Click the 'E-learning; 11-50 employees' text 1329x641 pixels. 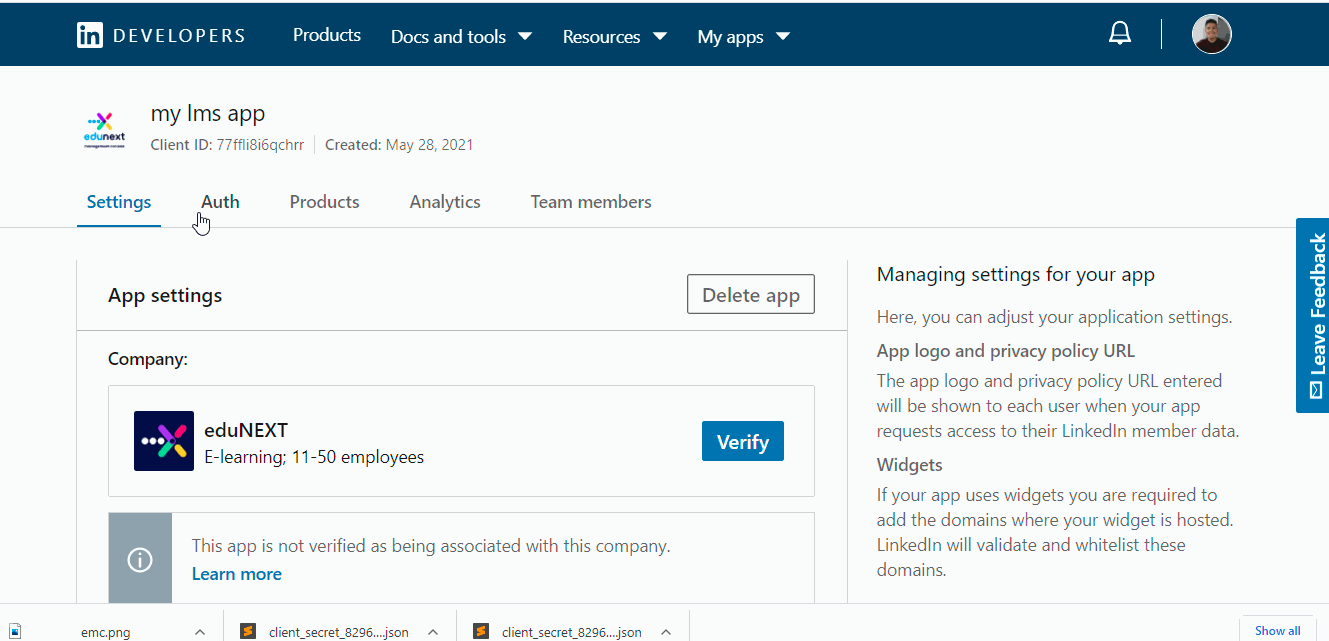tap(314, 458)
